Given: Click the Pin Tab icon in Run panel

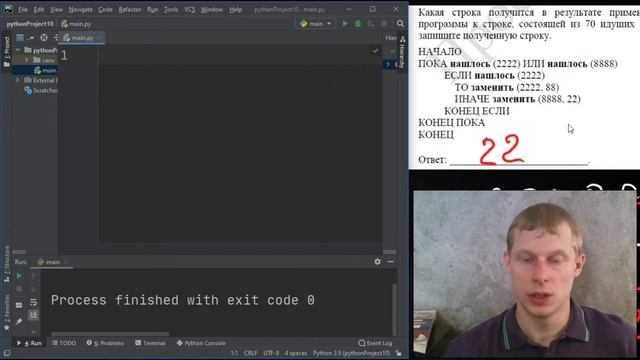Looking at the screenshot, I should tap(19, 322).
